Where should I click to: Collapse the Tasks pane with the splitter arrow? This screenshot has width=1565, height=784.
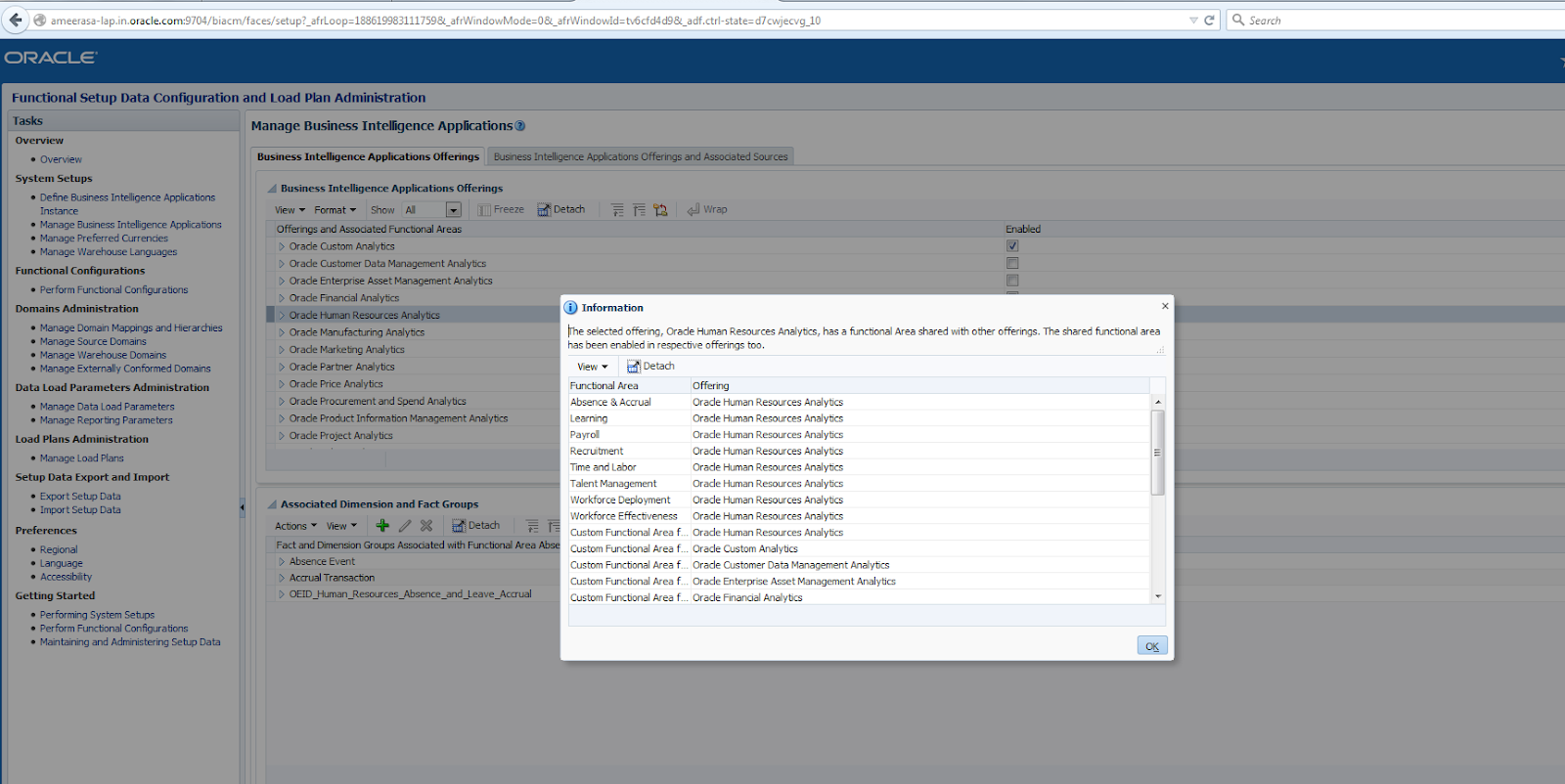243,506
